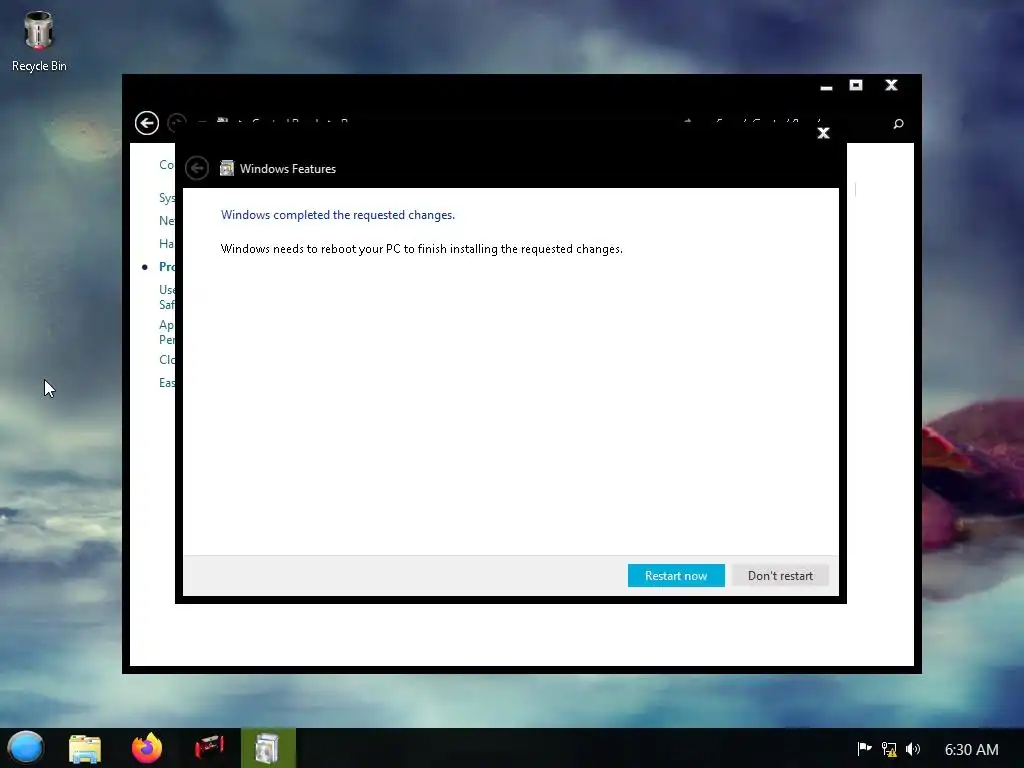Go back in Control Panel window

click(147, 123)
